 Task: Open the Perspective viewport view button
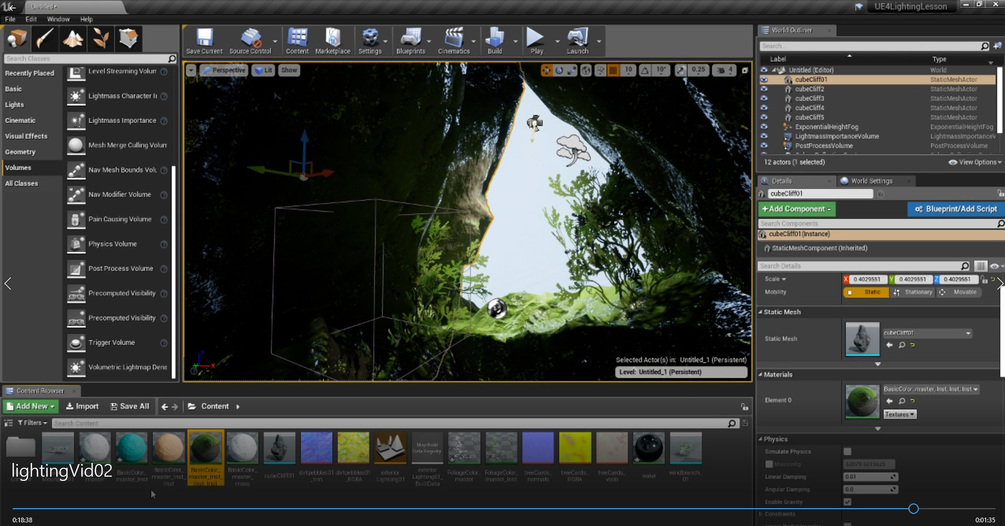click(x=224, y=70)
